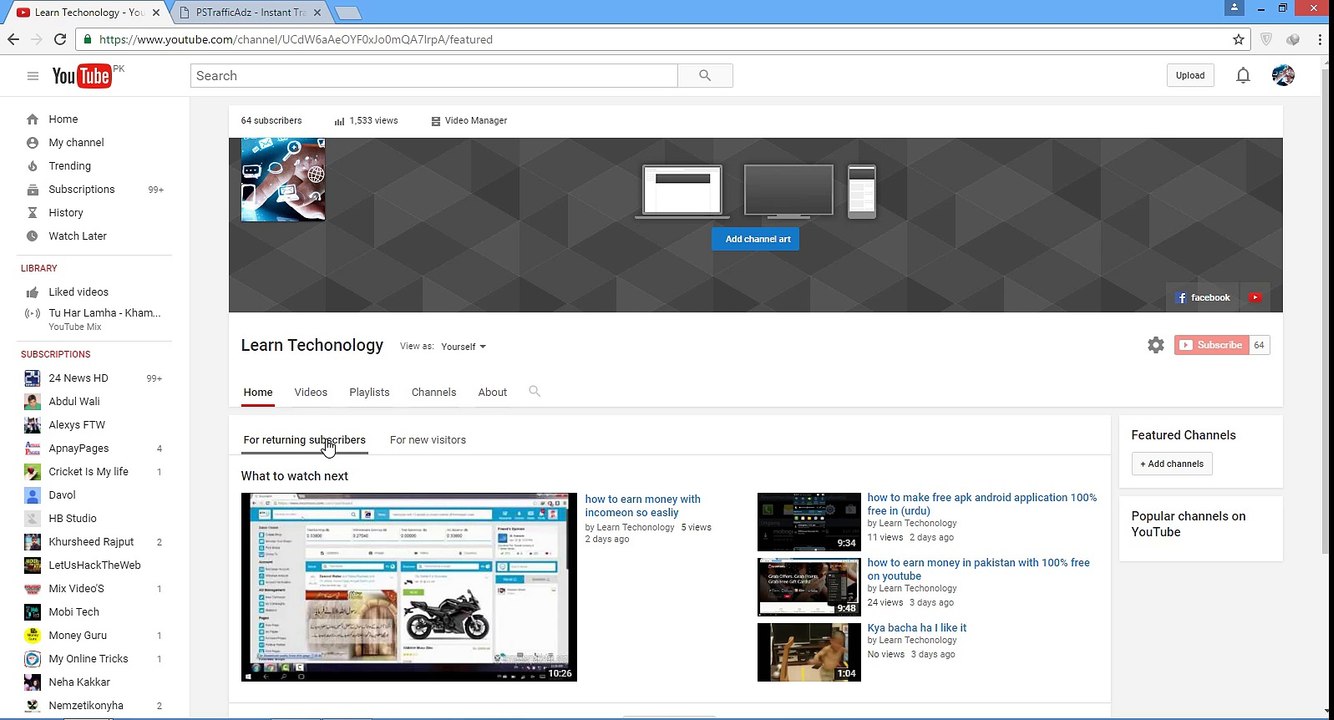Click the red YouTube icon on banner

pos(1255,297)
